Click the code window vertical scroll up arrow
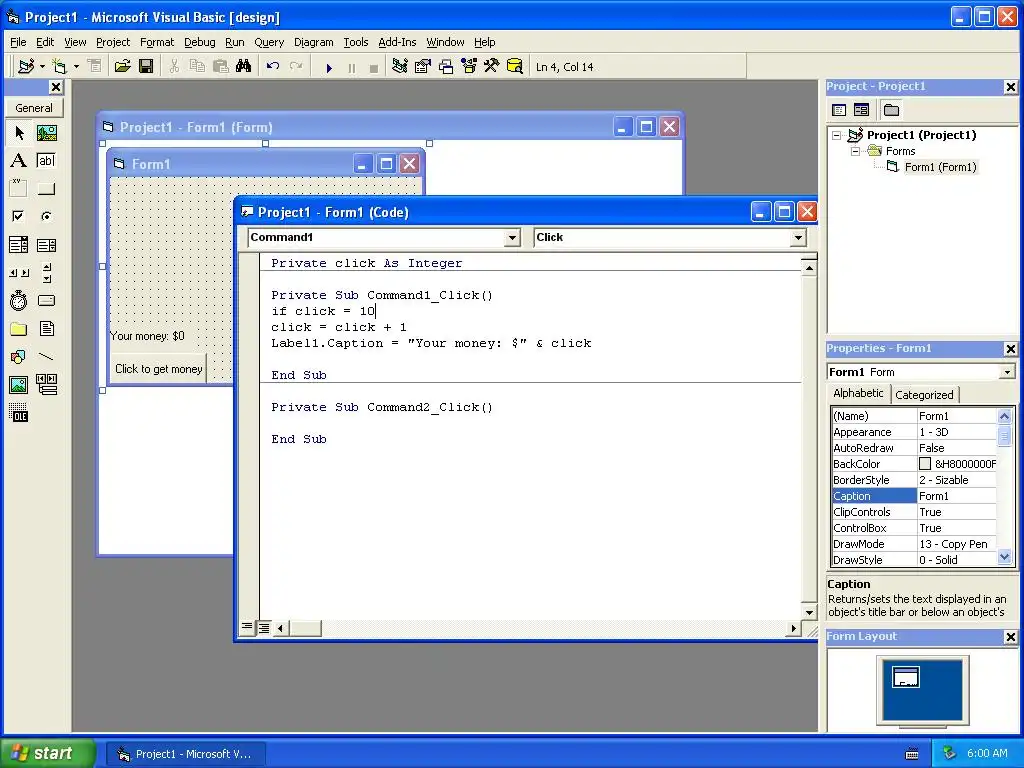The image size is (1024, 768). 809,268
